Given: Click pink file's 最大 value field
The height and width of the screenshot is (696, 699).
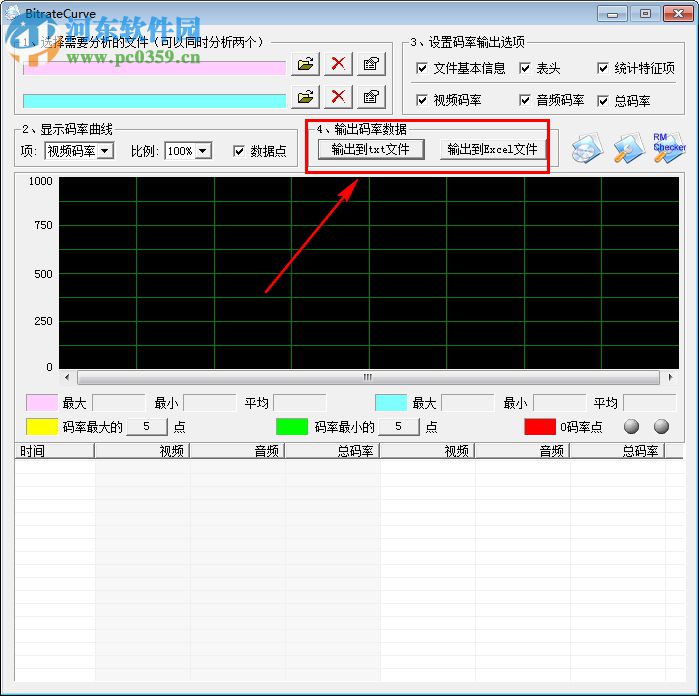Looking at the screenshot, I should click(x=119, y=403).
